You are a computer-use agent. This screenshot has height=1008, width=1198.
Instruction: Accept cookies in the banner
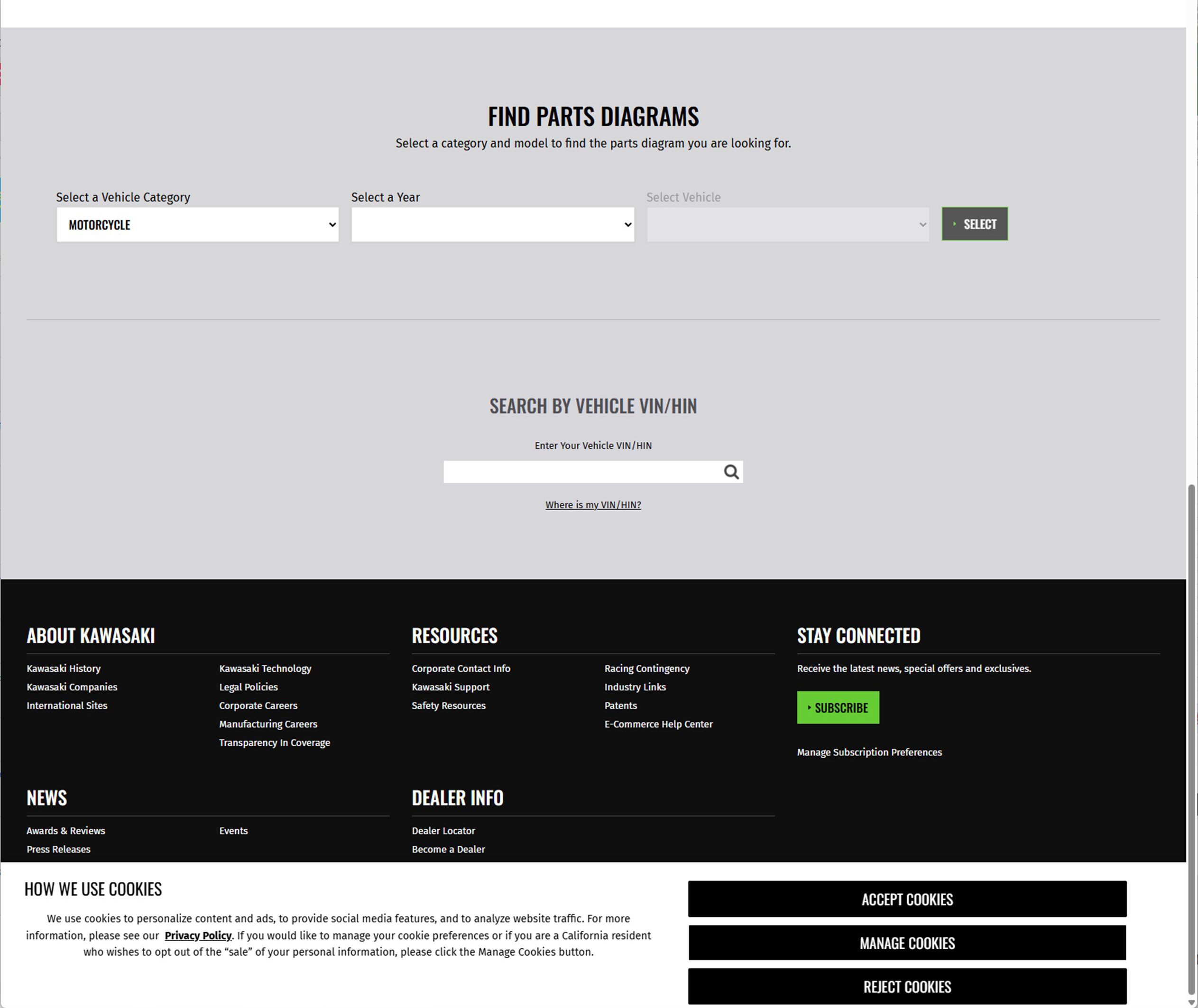(x=906, y=899)
